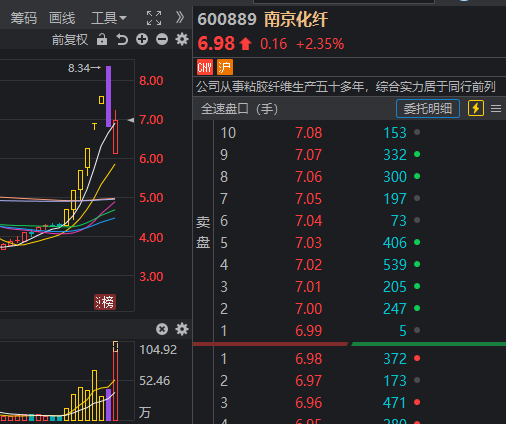Open volume sub-chart settings gear

pyautogui.click(x=182, y=329)
